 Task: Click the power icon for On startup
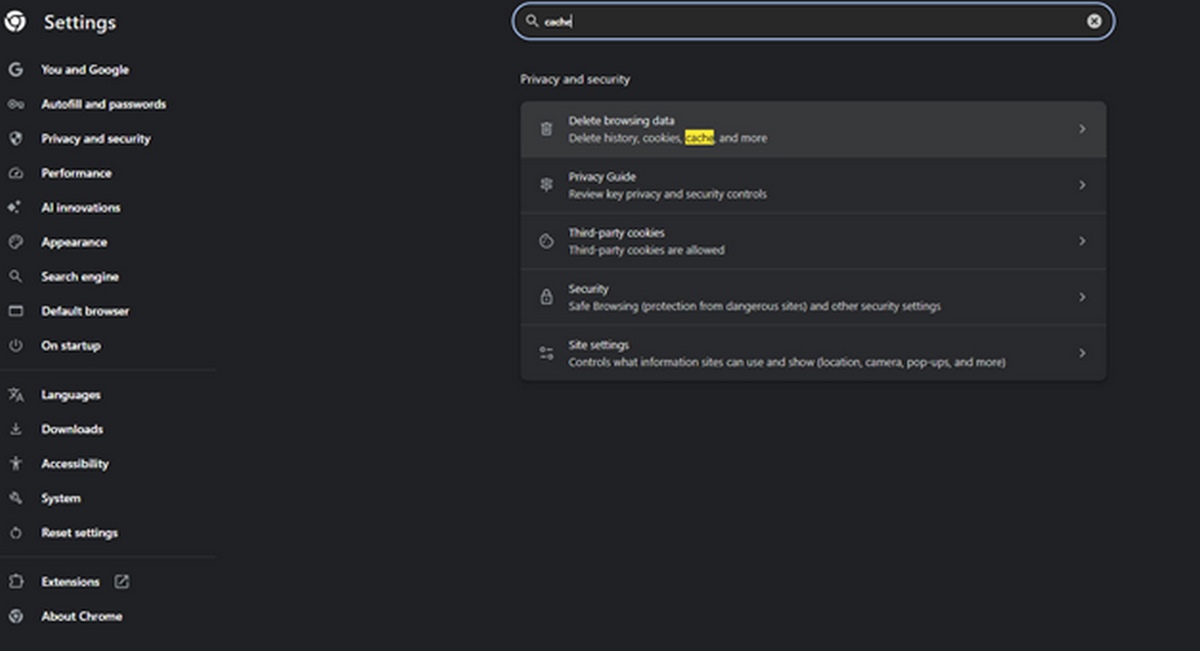(15, 346)
